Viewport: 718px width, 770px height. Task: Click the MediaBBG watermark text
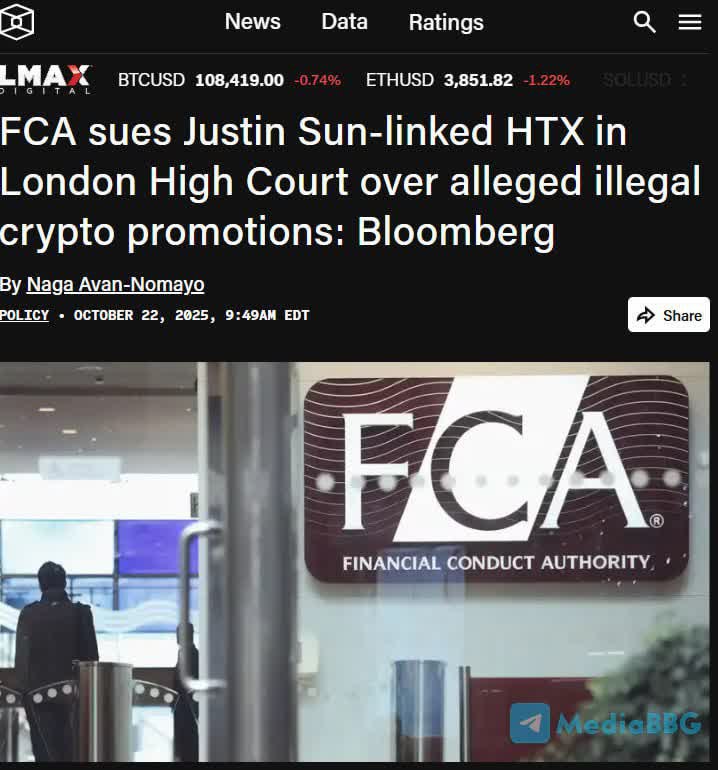coord(629,723)
